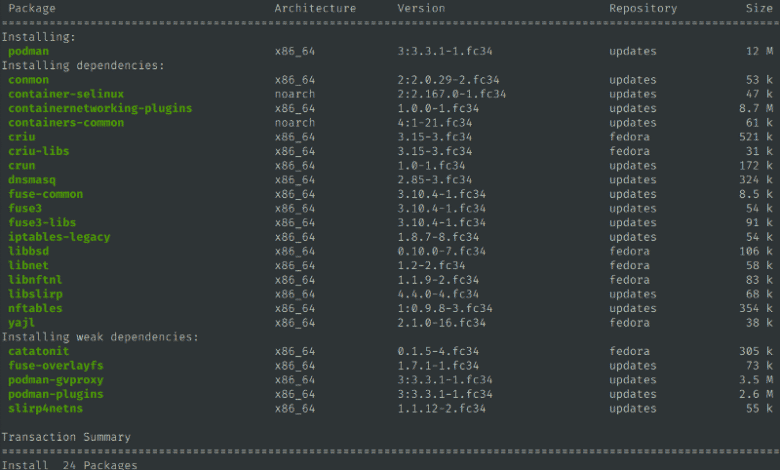Select the slirp4netns package

tap(45, 408)
